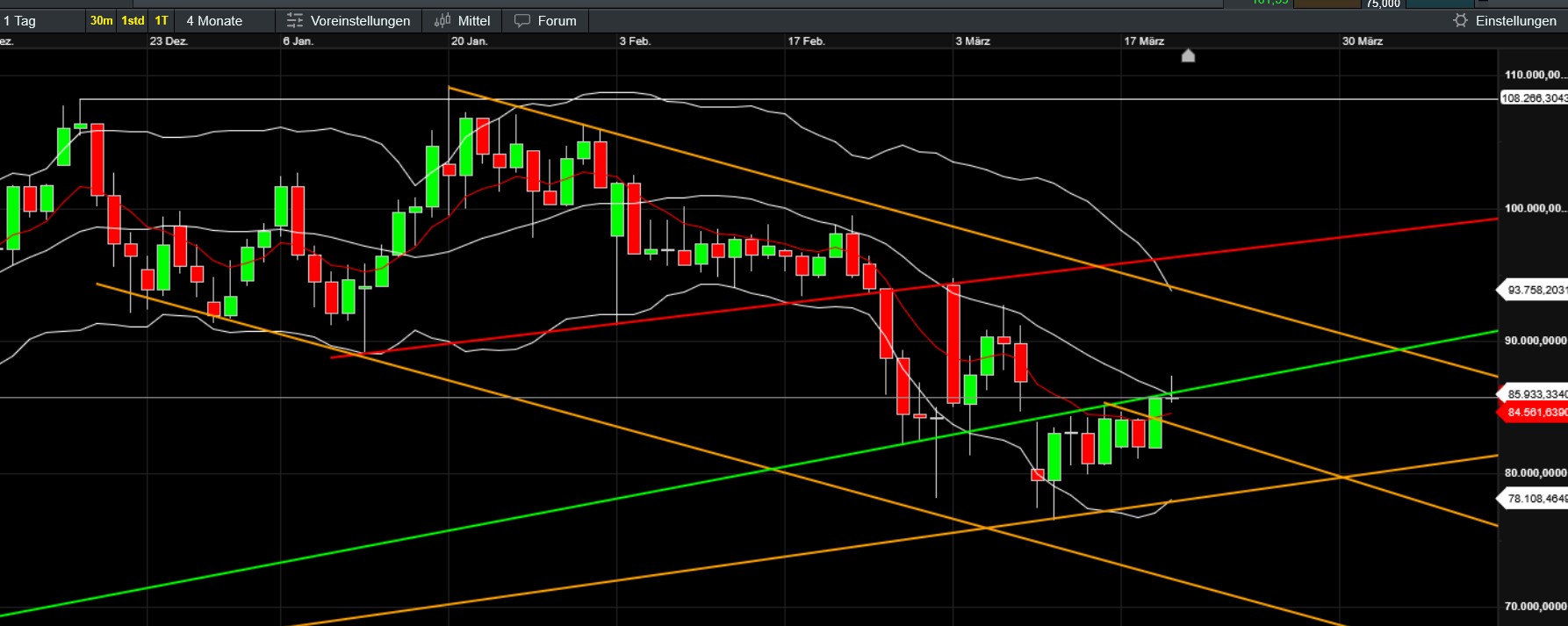Image resolution: width=1568 pixels, height=626 pixels.
Task: Select the 30m timeframe shortcut
Action: pyautogui.click(x=102, y=20)
